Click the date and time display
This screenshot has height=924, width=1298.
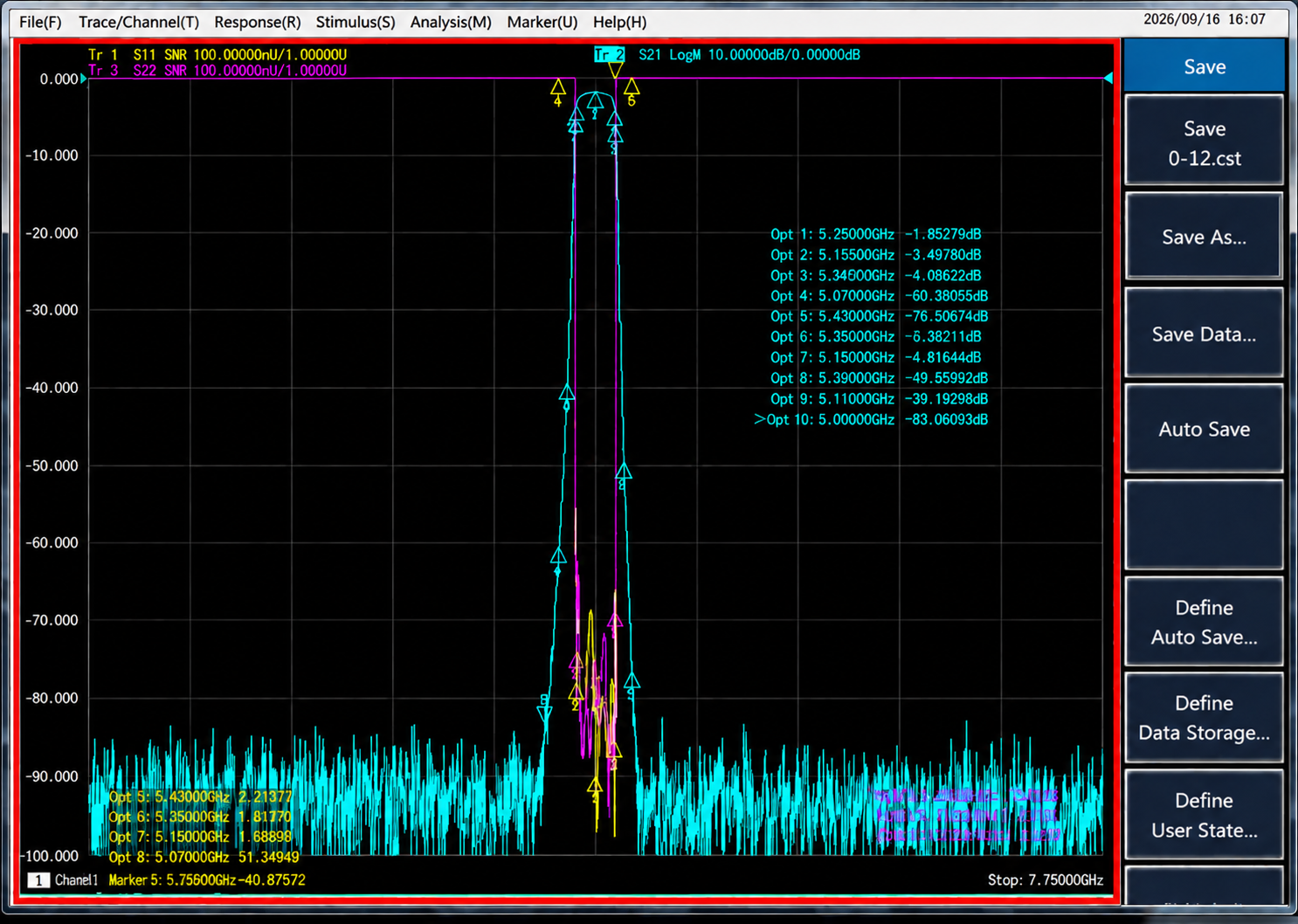click(x=1205, y=19)
